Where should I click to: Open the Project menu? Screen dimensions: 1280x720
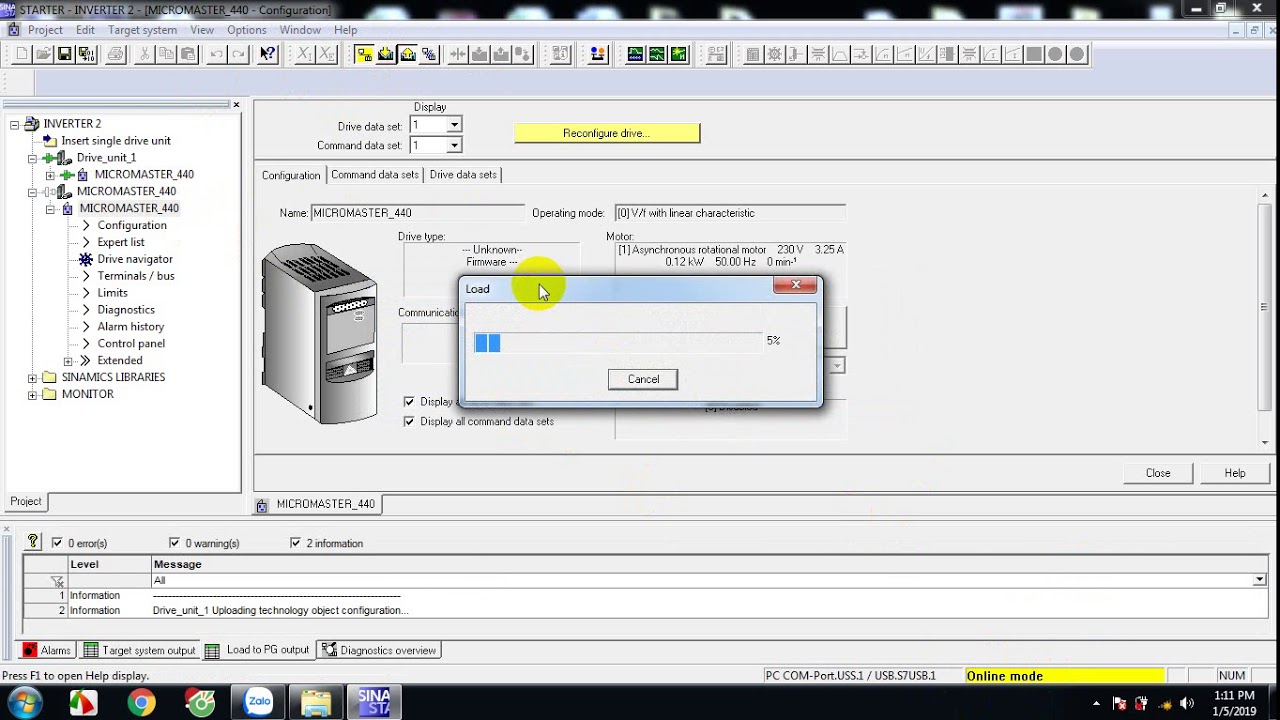click(x=45, y=30)
